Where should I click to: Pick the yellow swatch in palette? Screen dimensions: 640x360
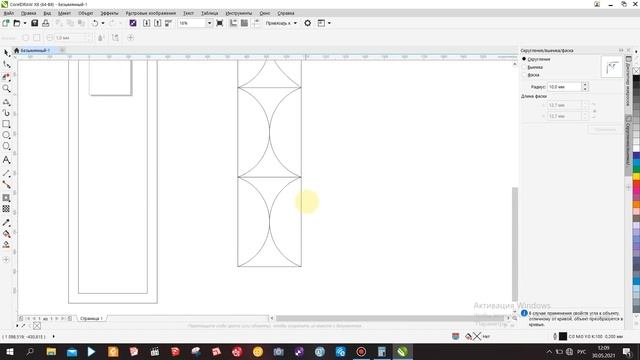(x=636, y=176)
